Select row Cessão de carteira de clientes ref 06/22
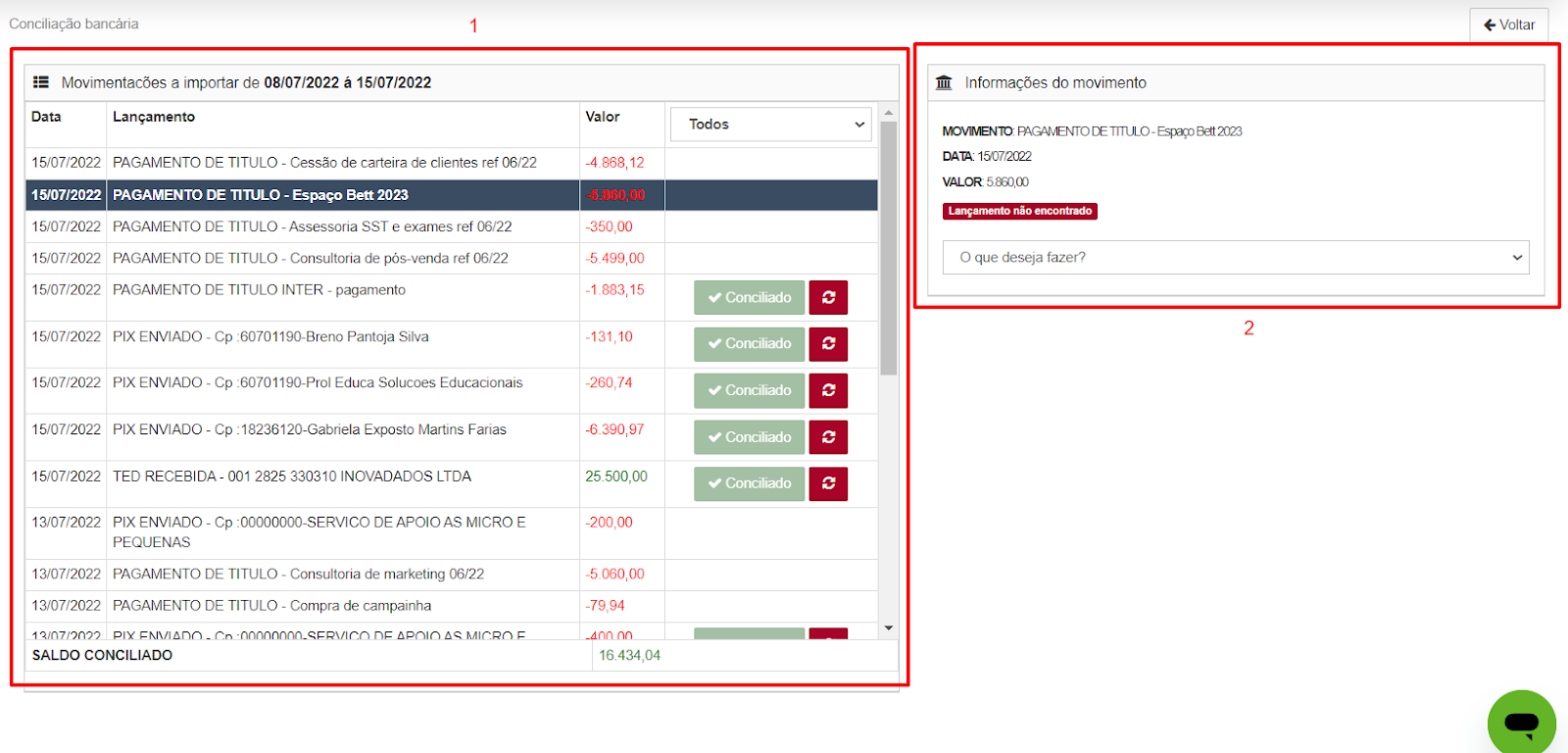 coord(452,163)
